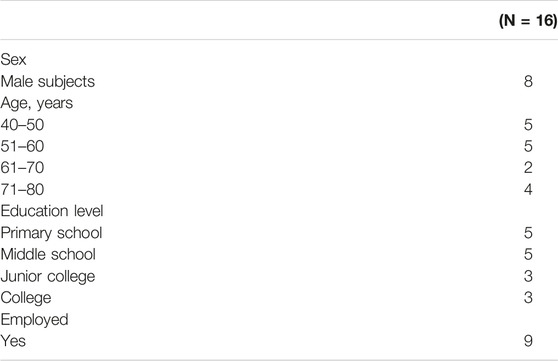Click the Education level heading

coord(52,211)
